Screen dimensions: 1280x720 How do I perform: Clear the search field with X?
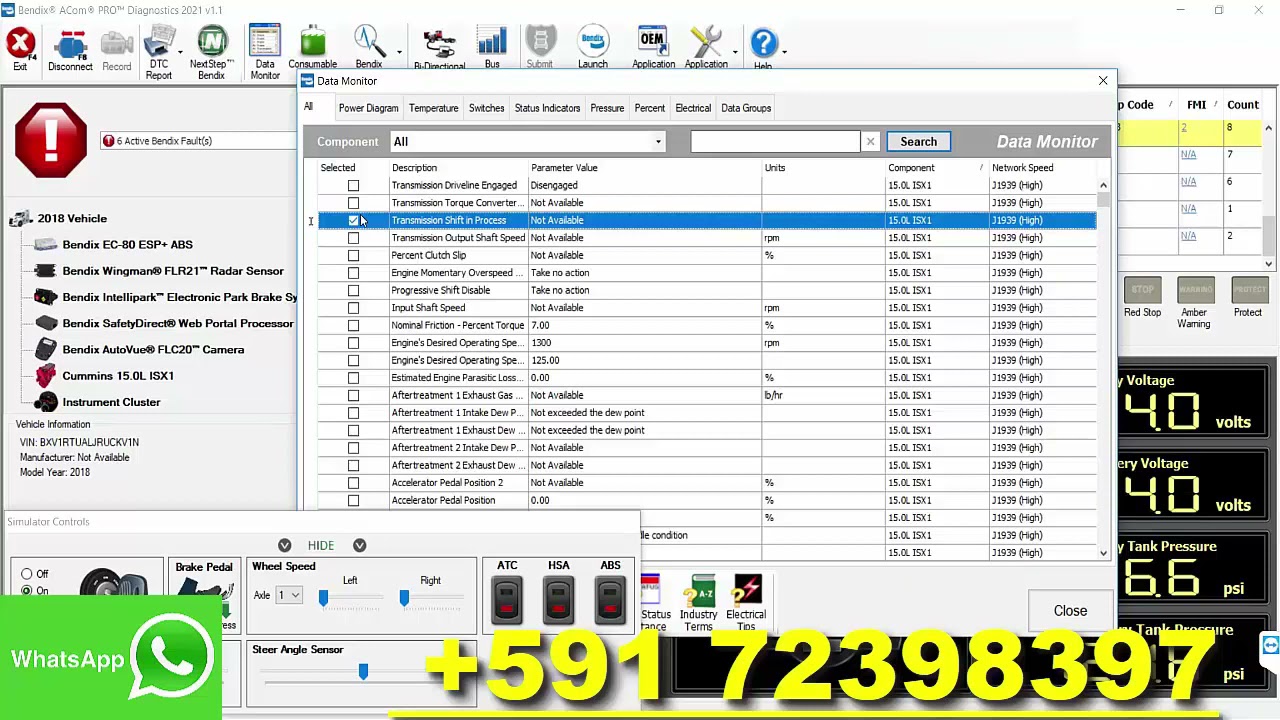click(x=870, y=142)
